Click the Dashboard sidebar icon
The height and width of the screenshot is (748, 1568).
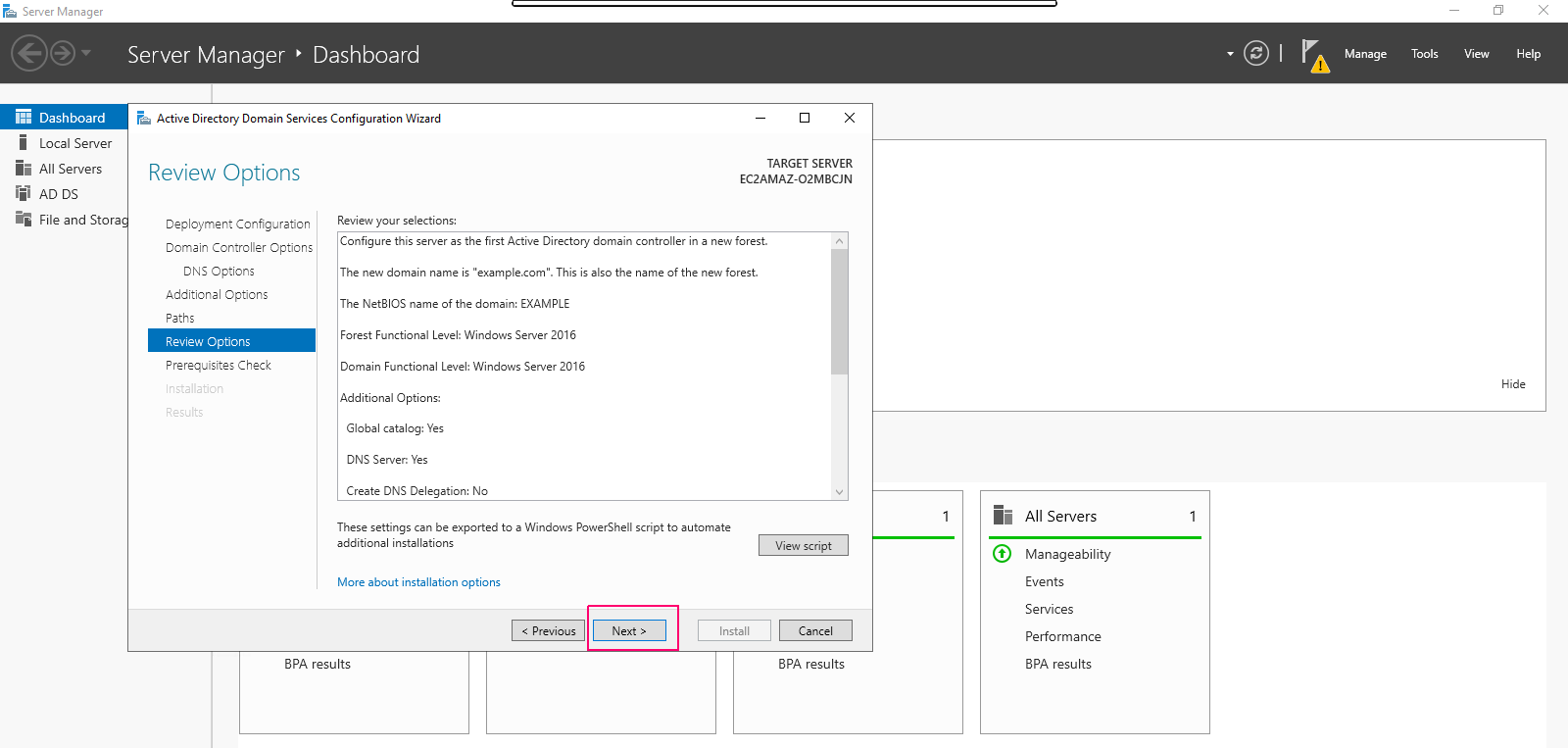24,117
